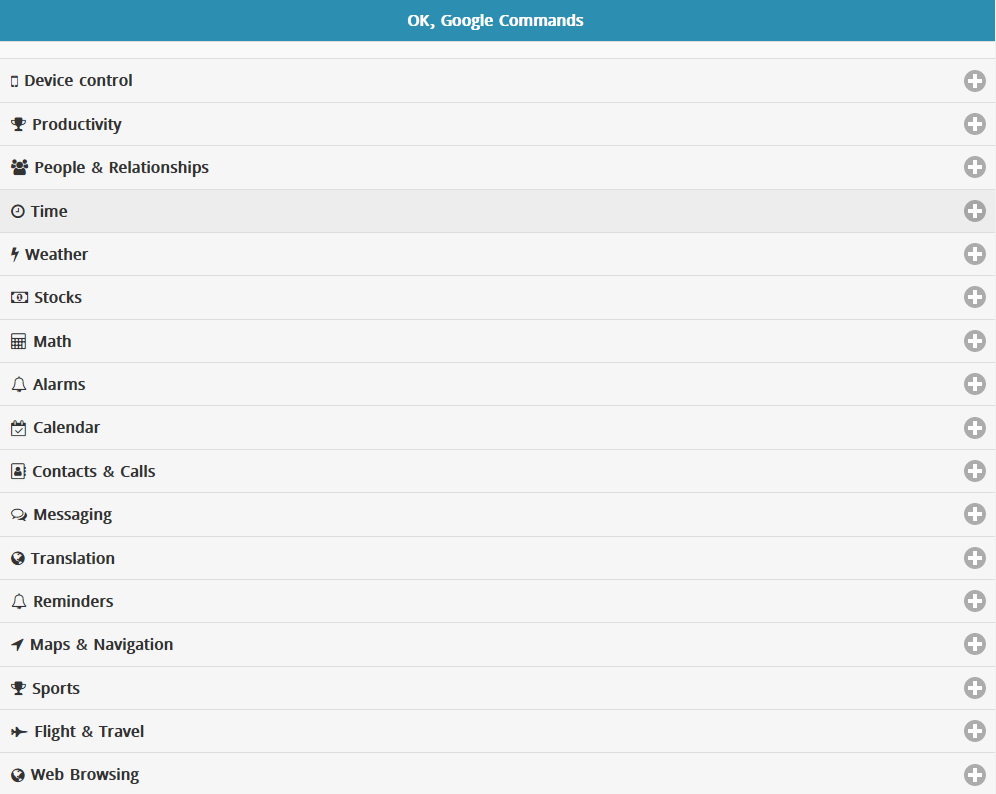996x794 pixels.
Task: Open the Translation category label
Action: [73, 558]
